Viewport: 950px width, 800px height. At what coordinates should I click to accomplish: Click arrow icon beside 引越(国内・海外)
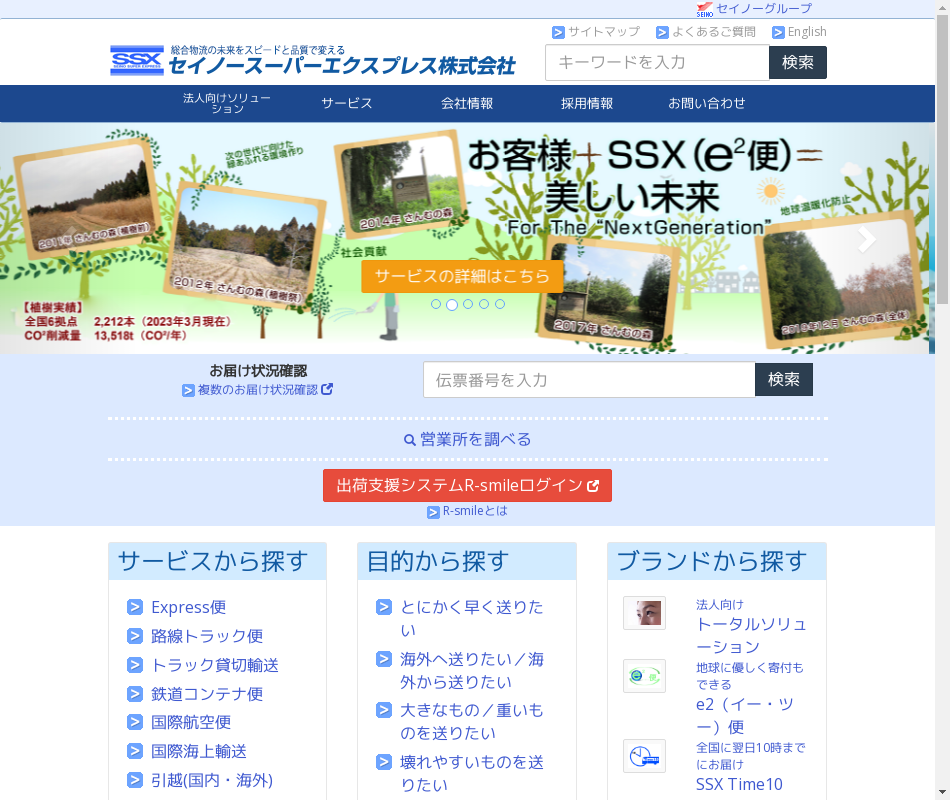[x=135, y=779]
